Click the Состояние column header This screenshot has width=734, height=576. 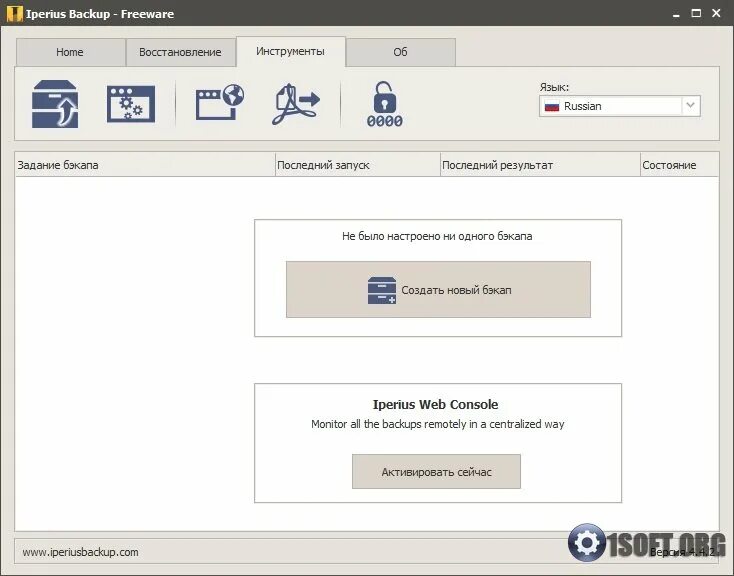[679, 165]
